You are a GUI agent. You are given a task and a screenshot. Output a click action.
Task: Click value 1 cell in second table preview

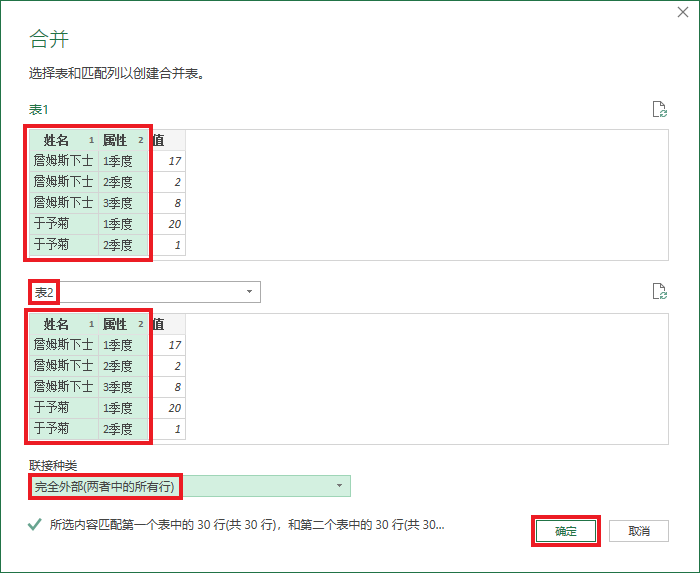pos(167,429)
